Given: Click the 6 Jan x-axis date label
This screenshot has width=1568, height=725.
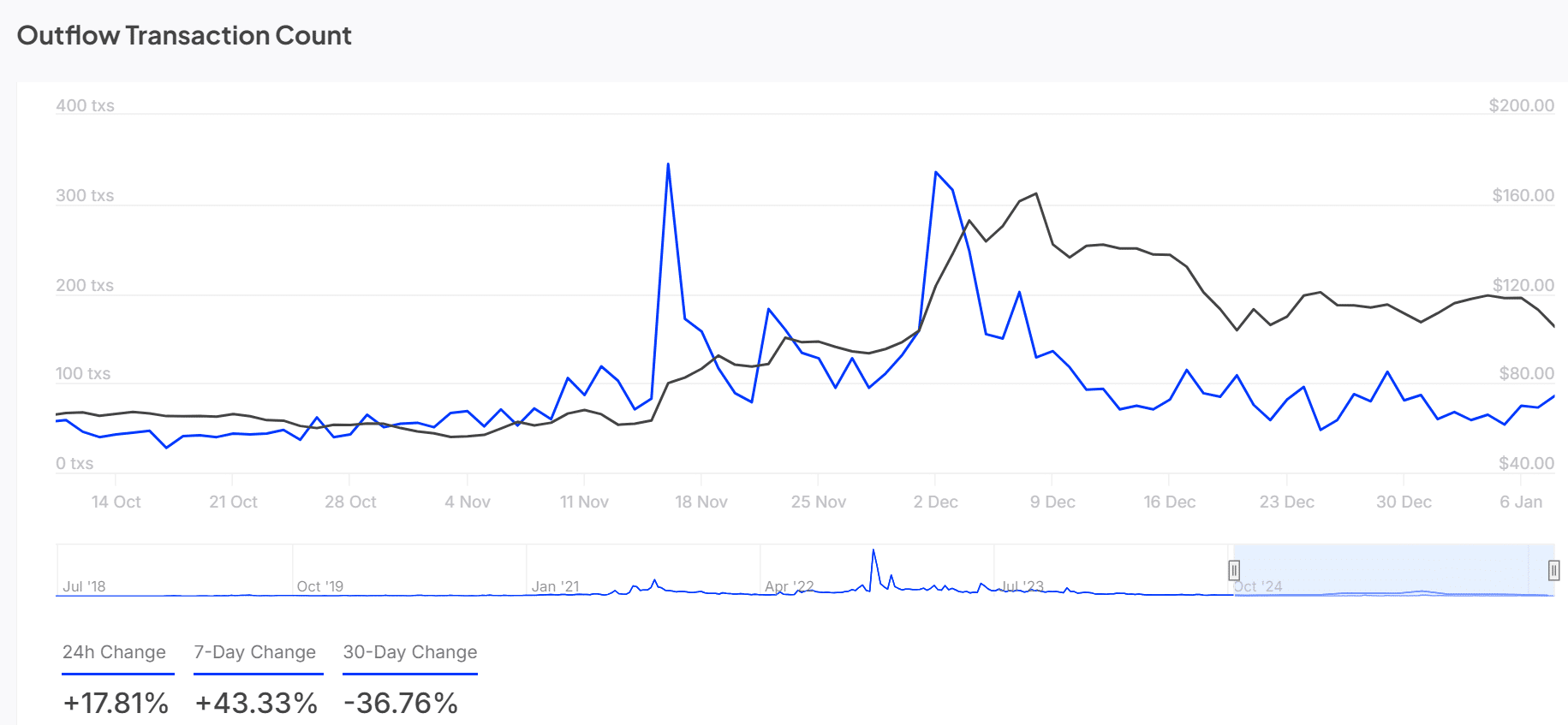Looking at the screenshot, I should click(x=1521, y=502).
